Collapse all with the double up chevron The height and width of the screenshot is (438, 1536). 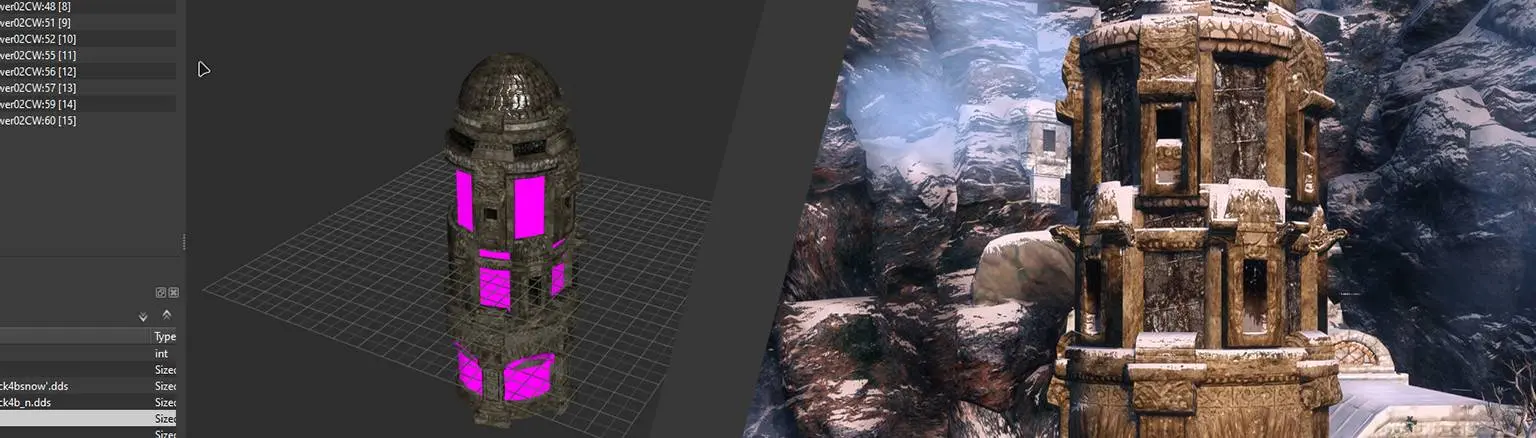point(166,314)
